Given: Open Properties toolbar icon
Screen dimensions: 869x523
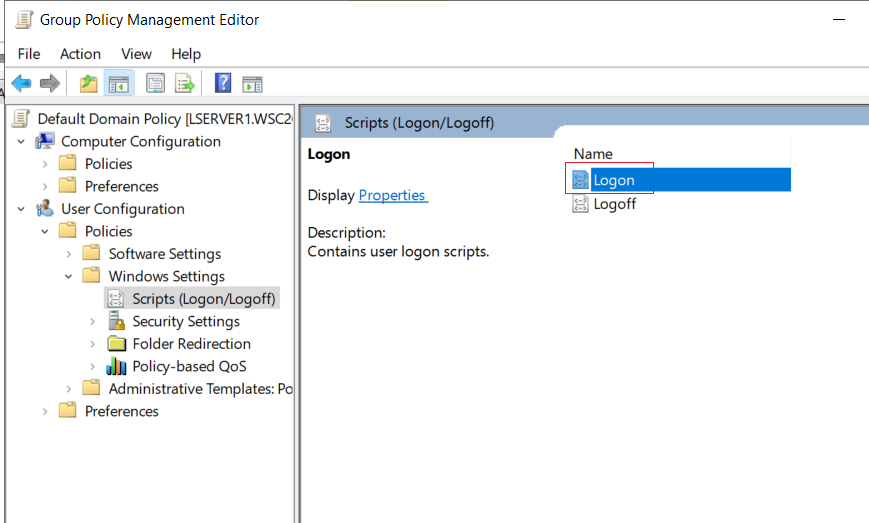Looking at the screenshot, I should click(155, 84).
